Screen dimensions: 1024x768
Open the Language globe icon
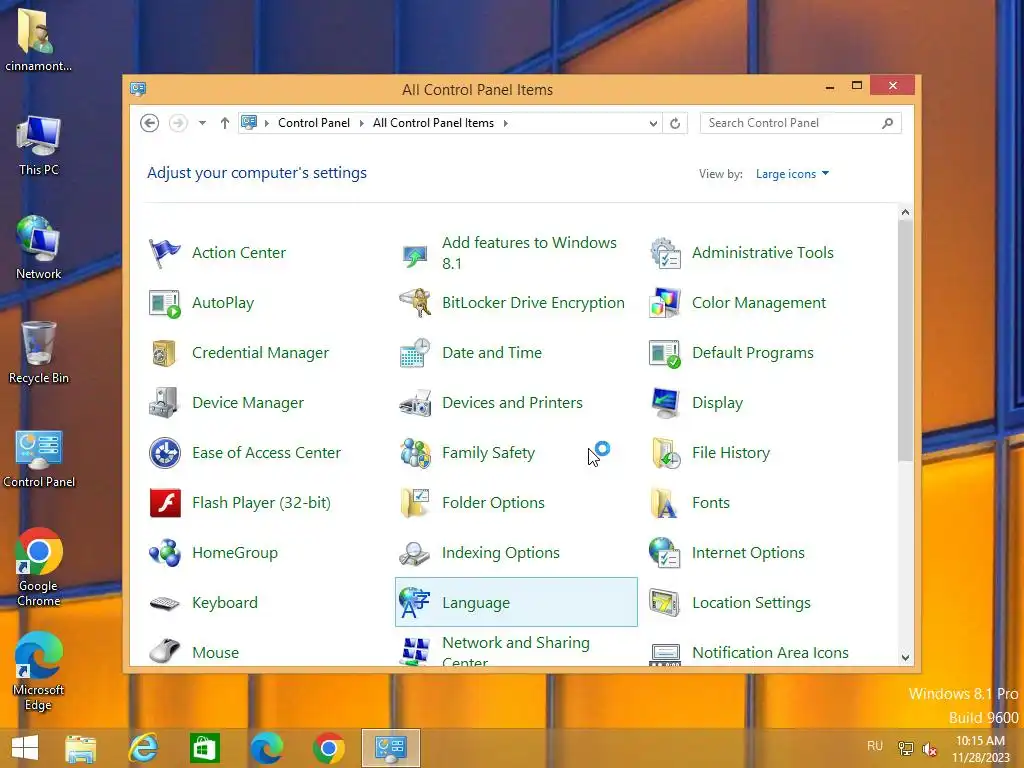415,603
